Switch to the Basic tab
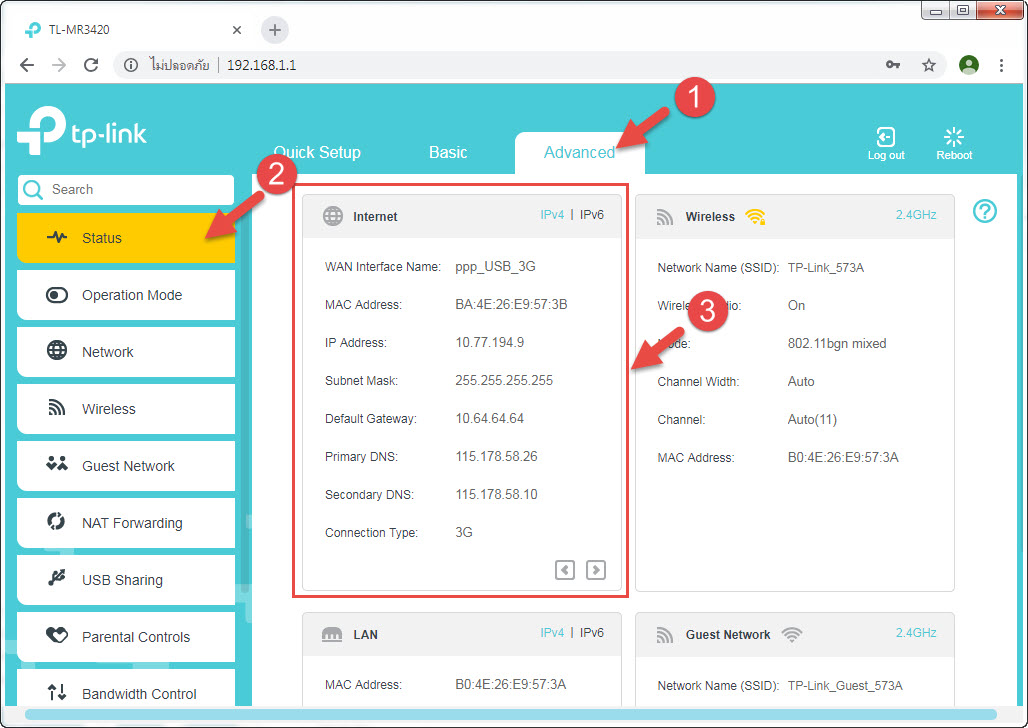Image resolution: width=1028 pixels, height=728 pixels. 448,152
